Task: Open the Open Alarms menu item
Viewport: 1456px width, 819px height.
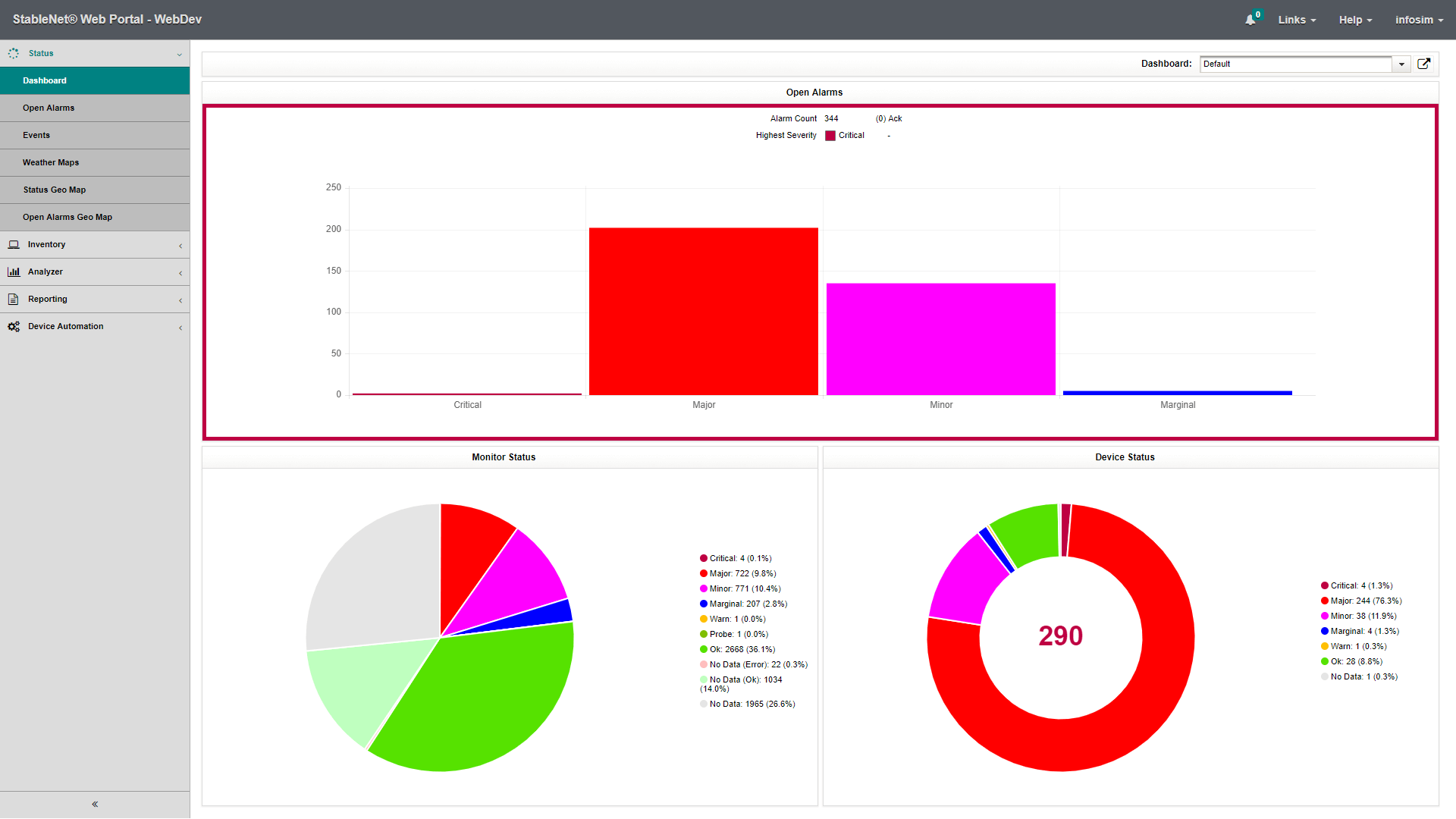Action: coord(95,108)
